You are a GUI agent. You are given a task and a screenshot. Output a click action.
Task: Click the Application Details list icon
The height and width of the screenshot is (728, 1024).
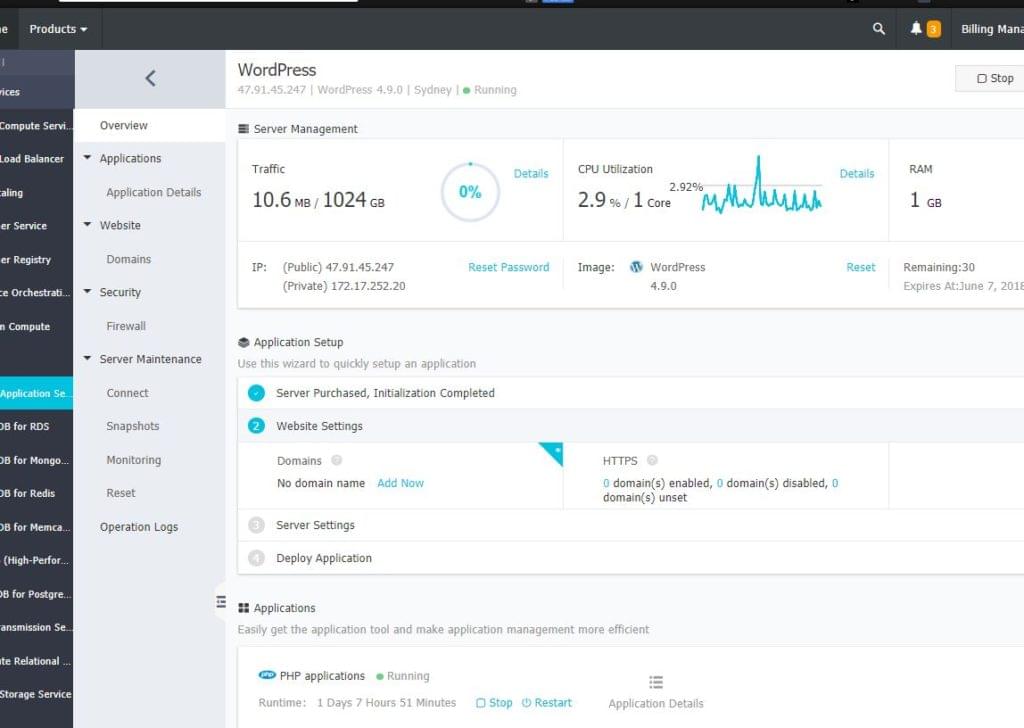click(656, 682)
